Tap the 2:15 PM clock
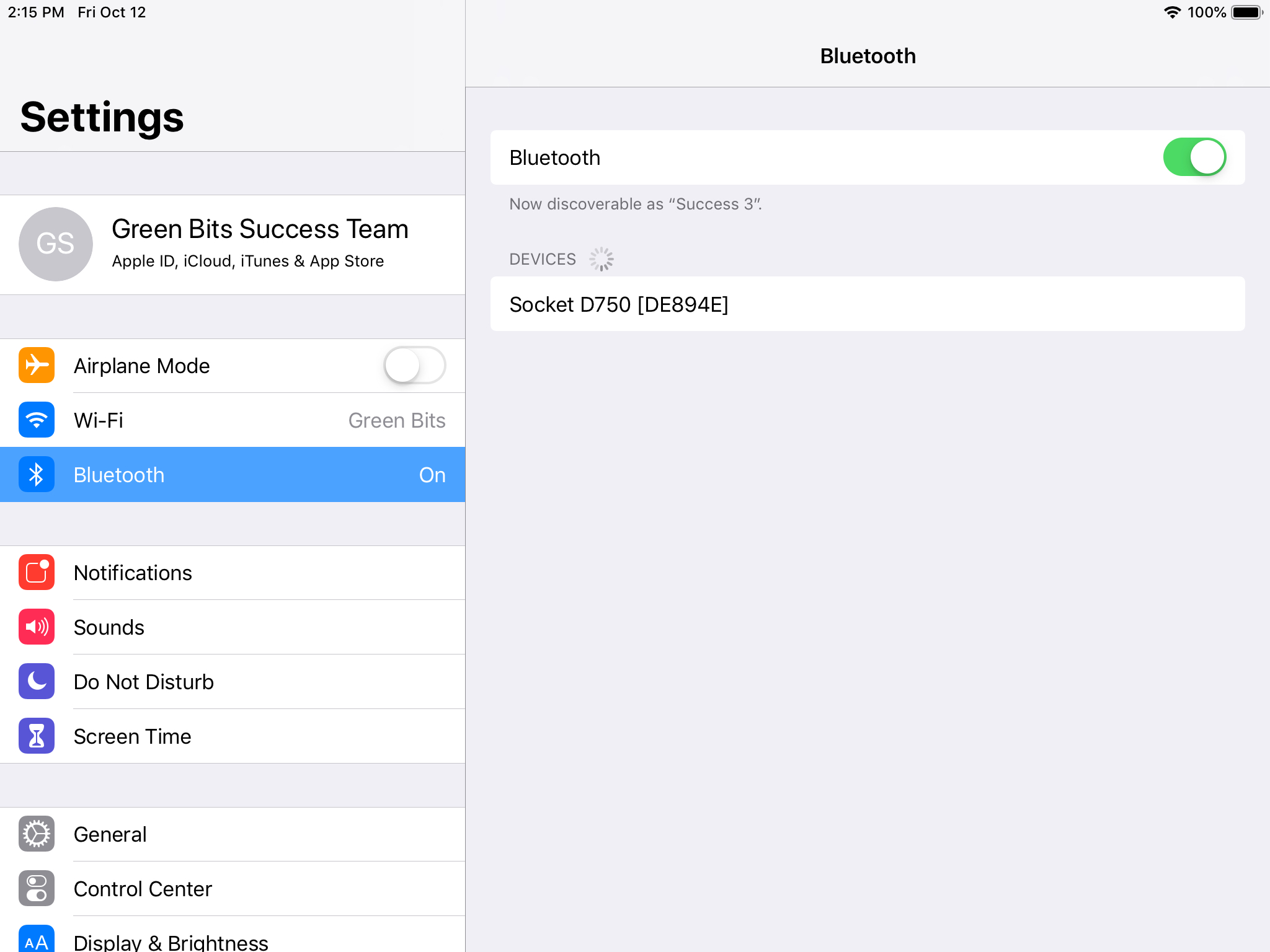This screenshot has width=1270, height=952. pyautogui.click(x=36, y=12)
